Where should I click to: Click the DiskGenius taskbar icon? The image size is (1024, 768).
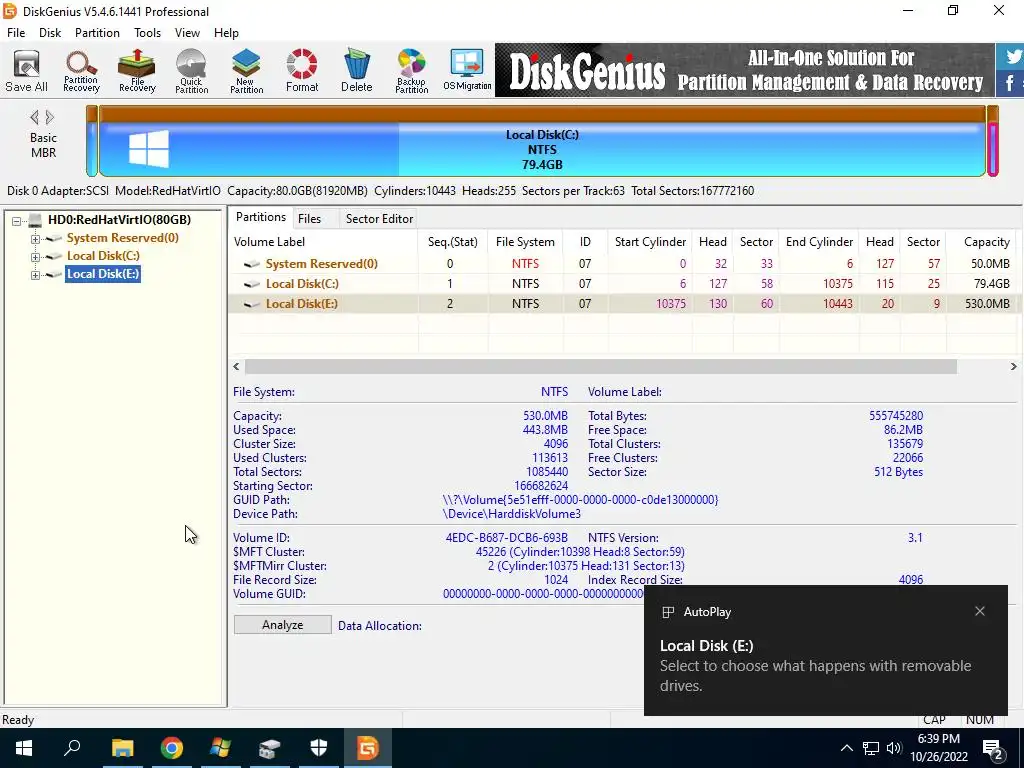point(368,748)
